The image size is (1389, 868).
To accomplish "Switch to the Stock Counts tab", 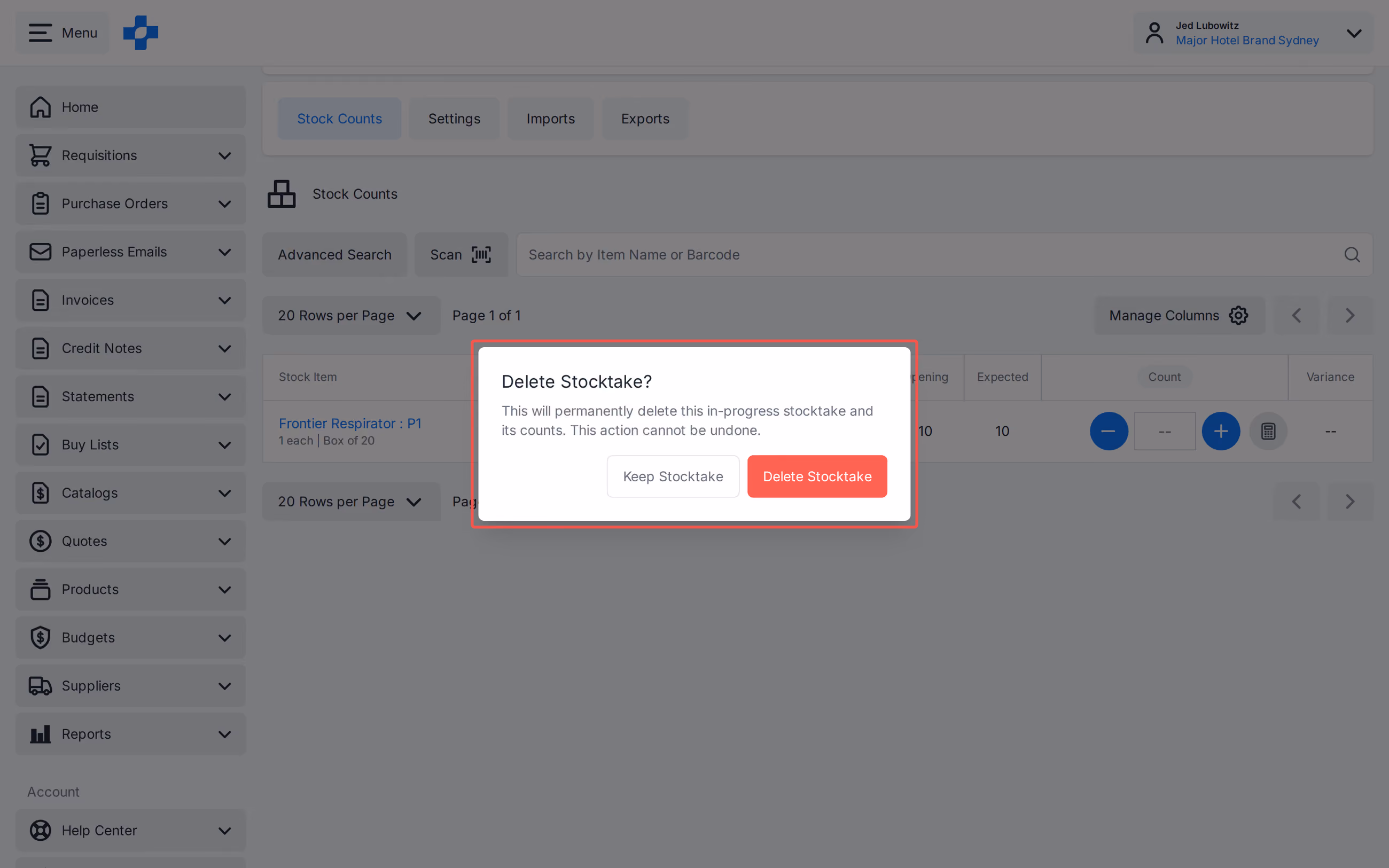I will 339,118.
